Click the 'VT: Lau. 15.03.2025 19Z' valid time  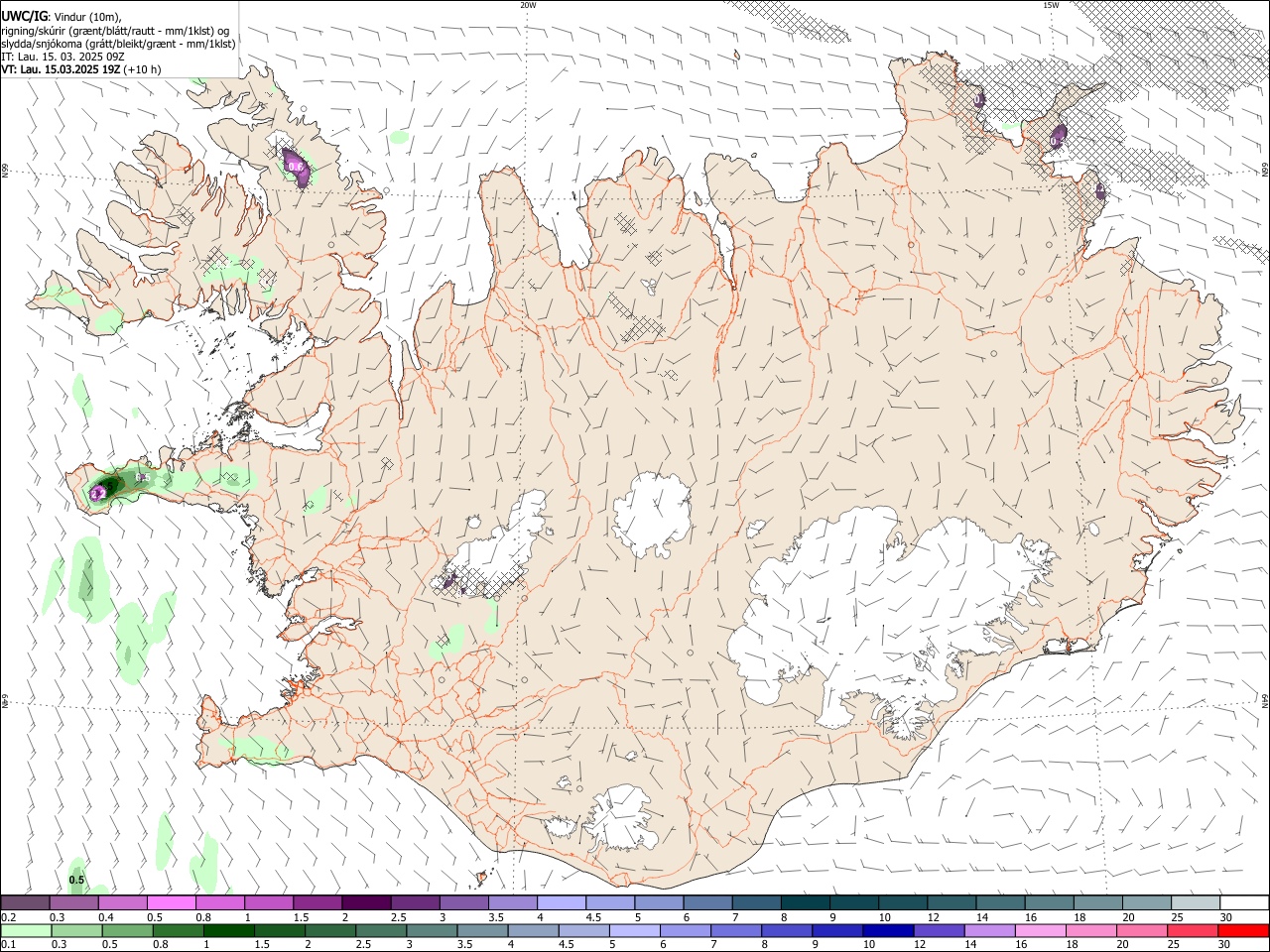point(61,69)
